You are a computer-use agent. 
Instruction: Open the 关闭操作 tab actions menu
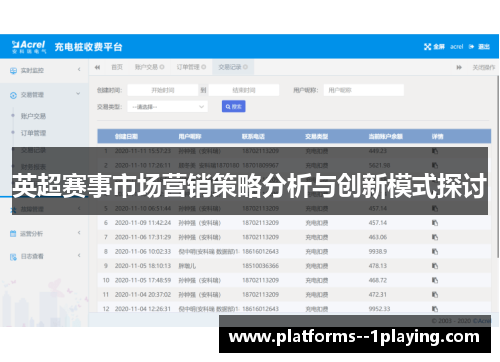click(x=484, y=68)
